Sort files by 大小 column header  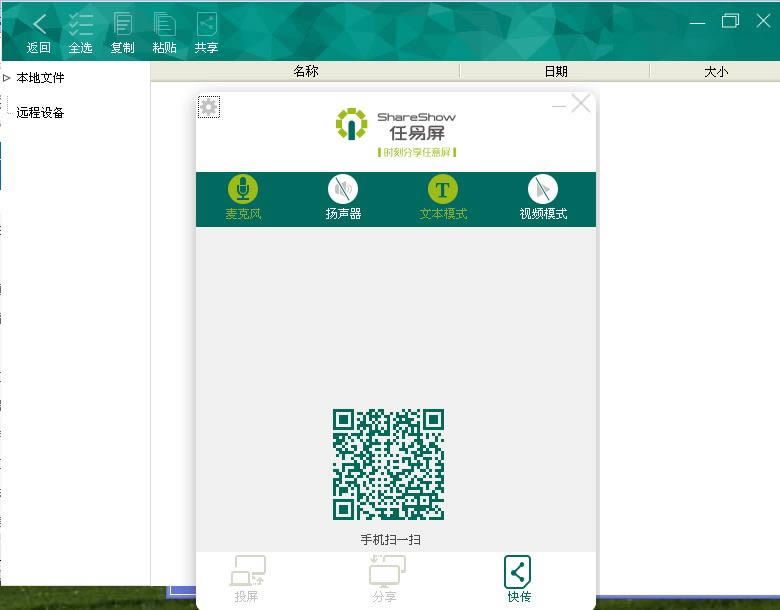716,71
